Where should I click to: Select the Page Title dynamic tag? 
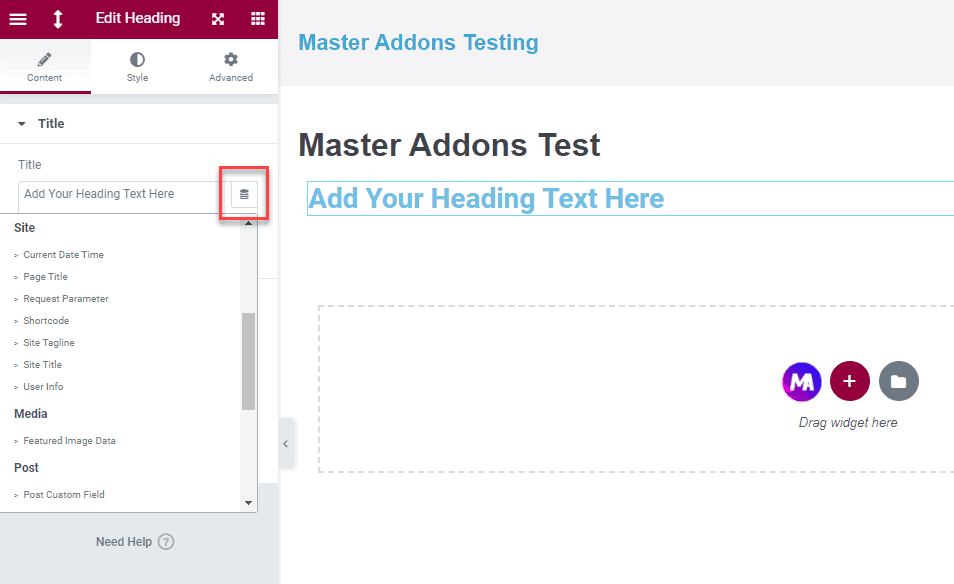tap(45, 277)
